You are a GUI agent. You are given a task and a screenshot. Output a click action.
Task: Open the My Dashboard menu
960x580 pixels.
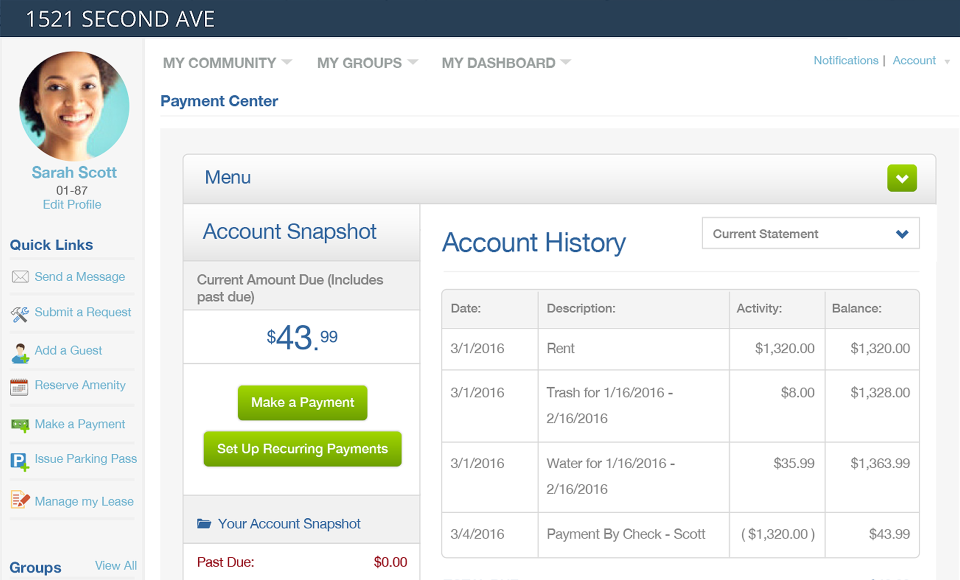(x=506, y=63)
